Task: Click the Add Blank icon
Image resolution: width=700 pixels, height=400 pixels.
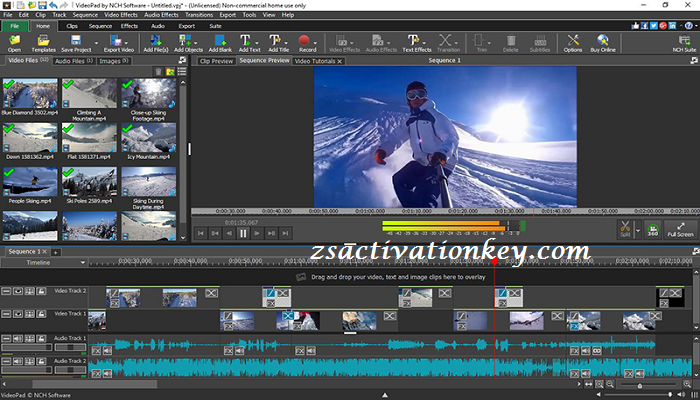Action: (220, 40)
